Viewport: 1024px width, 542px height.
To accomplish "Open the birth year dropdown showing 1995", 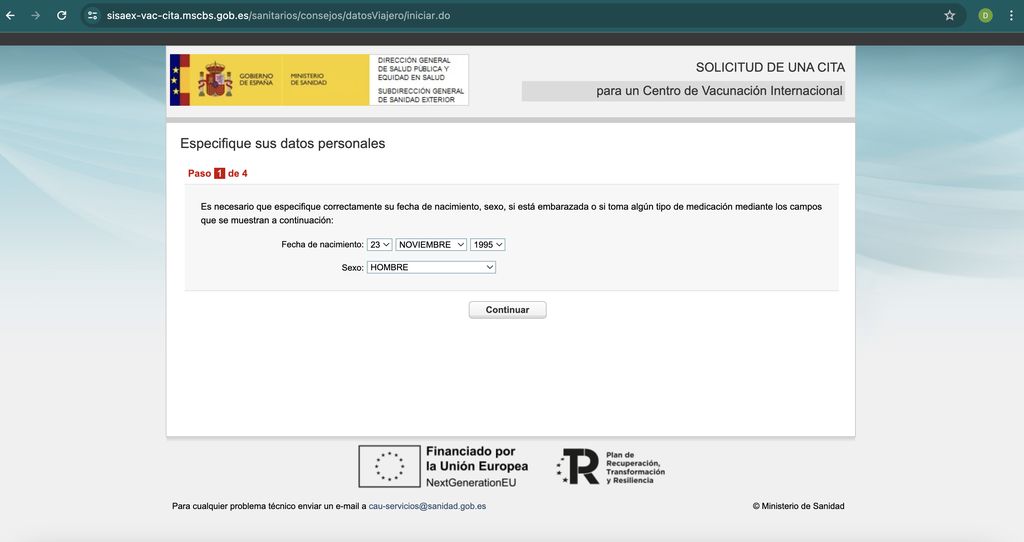I will 488,244.
